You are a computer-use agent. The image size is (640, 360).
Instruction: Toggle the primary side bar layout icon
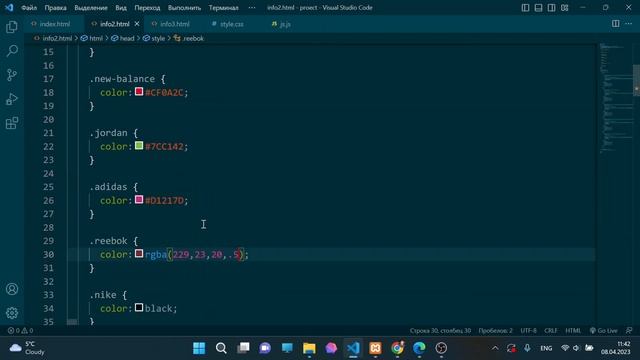click(x=525, y=8)
